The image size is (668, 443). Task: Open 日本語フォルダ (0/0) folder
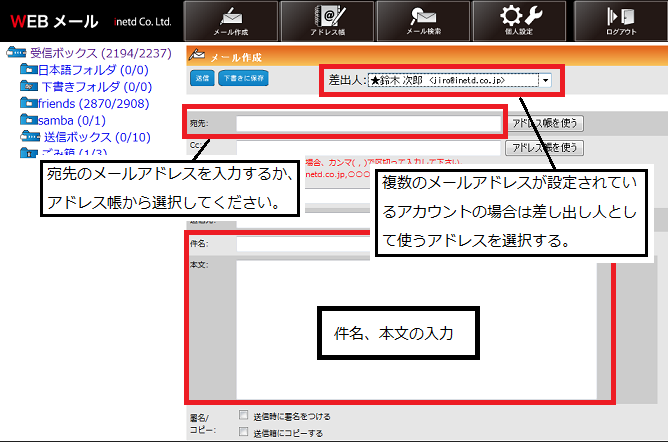click(x=93, y=70)
